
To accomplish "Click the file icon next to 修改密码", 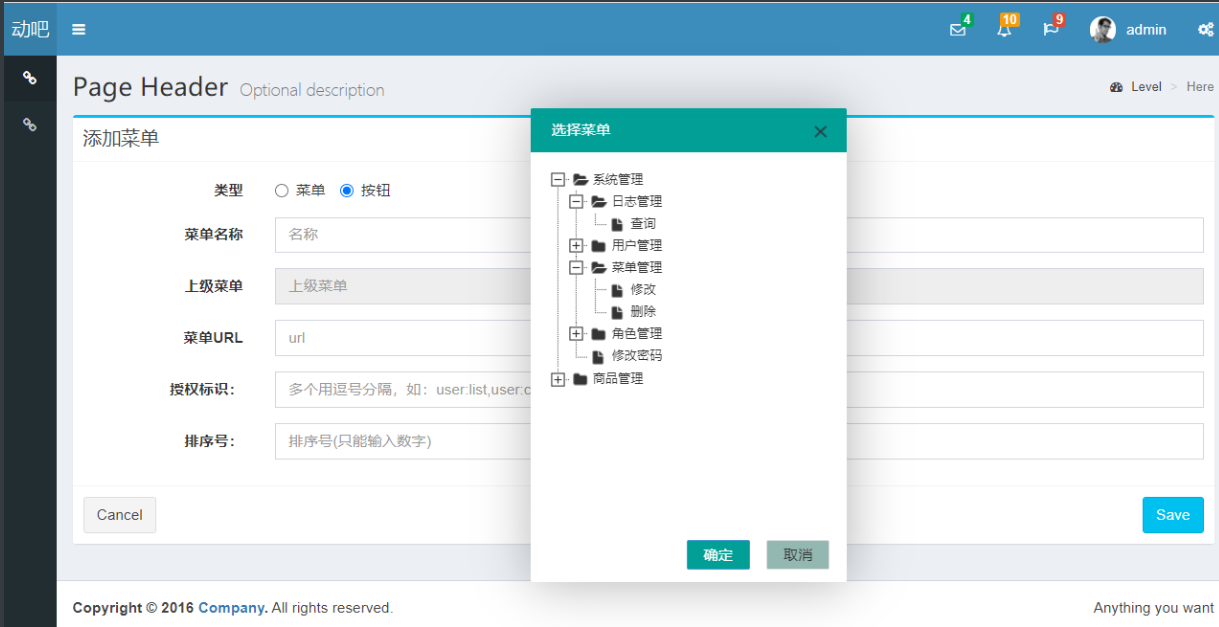I will tap(599, 356).
